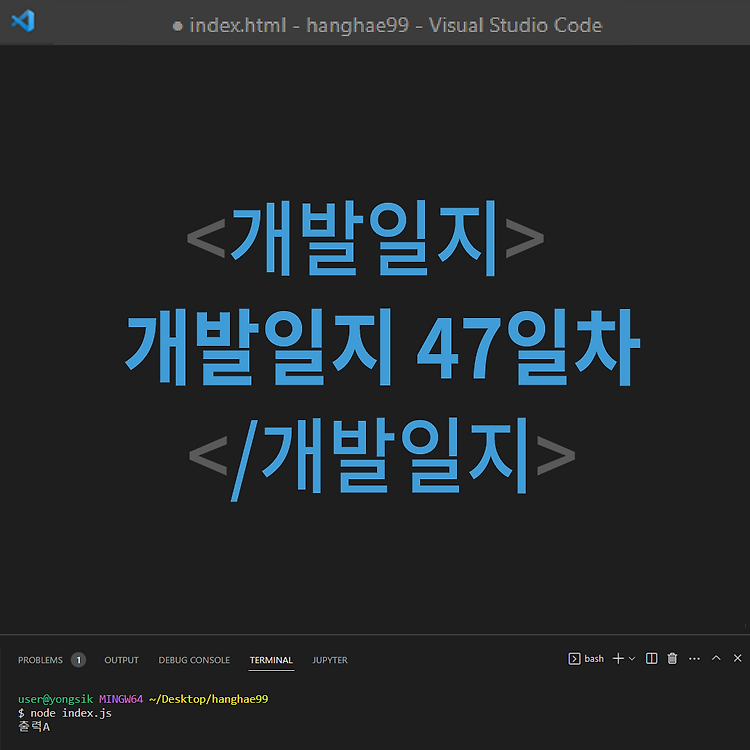Click the opening '<개발일지>' tag text
Image resolution: width=750 pixels, height=750 pixels.
[x=365, y=238]
